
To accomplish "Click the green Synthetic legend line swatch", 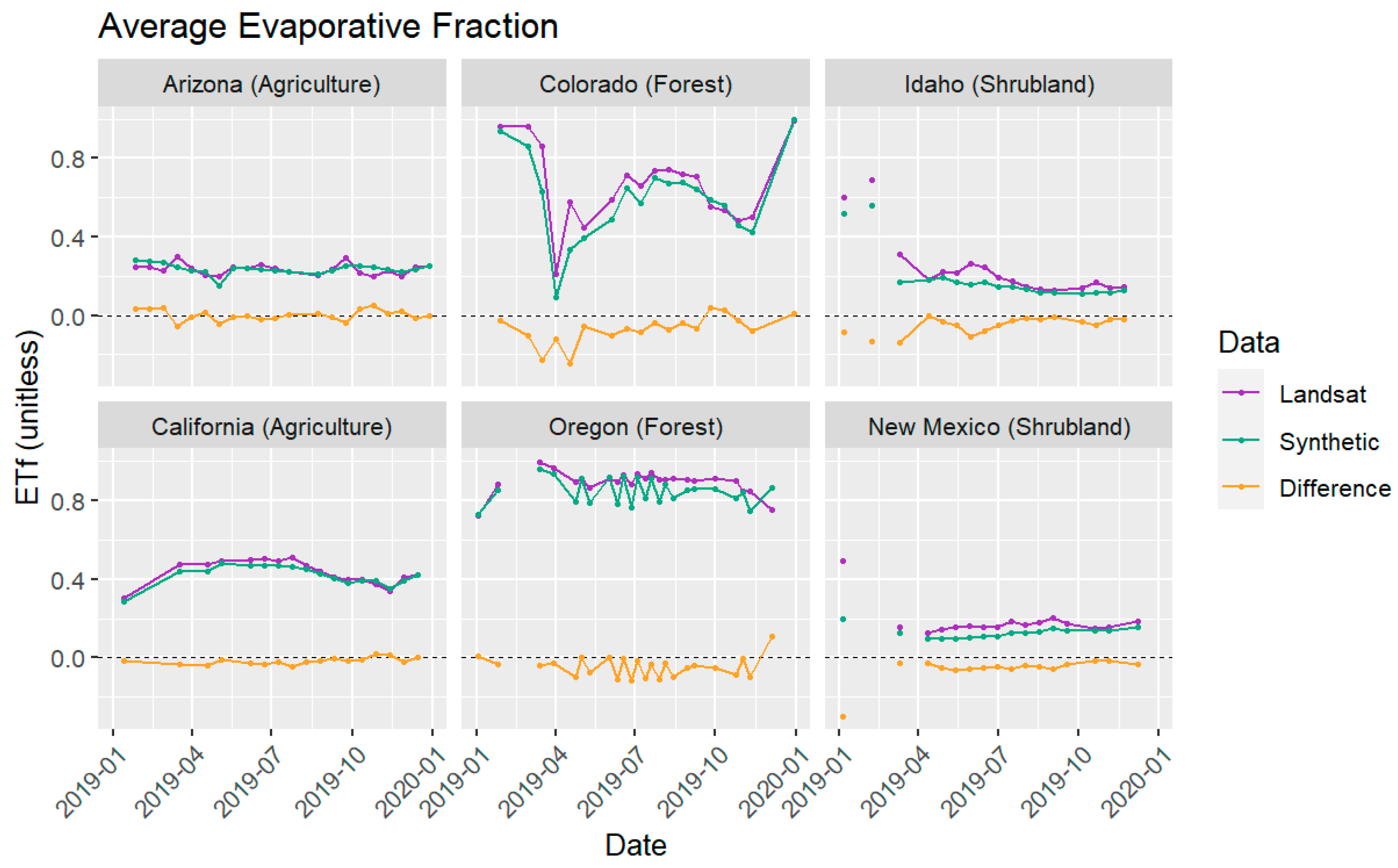I will tap(1240, 440).
